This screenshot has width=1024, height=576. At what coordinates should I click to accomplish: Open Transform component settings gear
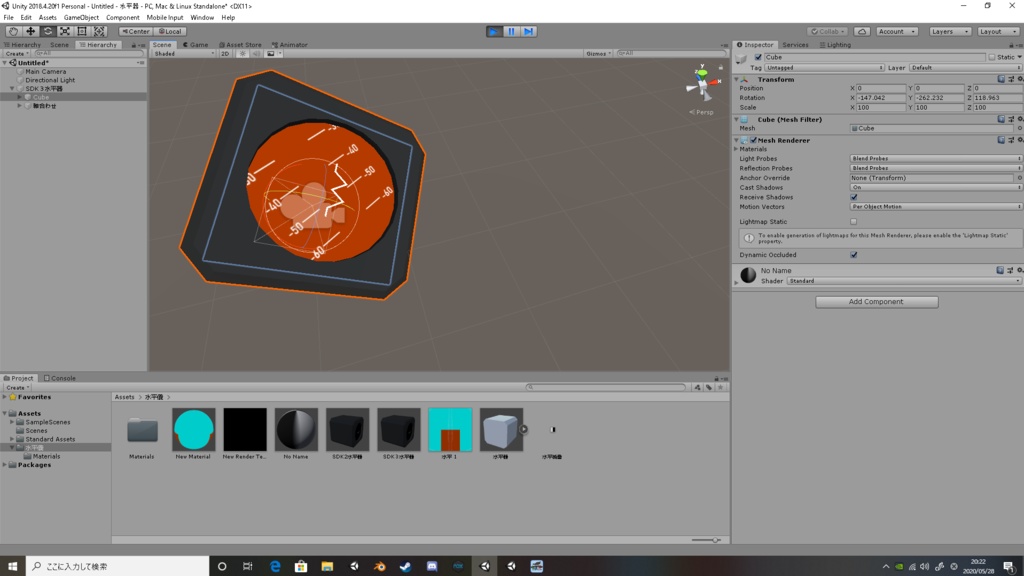coord(1020,79)
